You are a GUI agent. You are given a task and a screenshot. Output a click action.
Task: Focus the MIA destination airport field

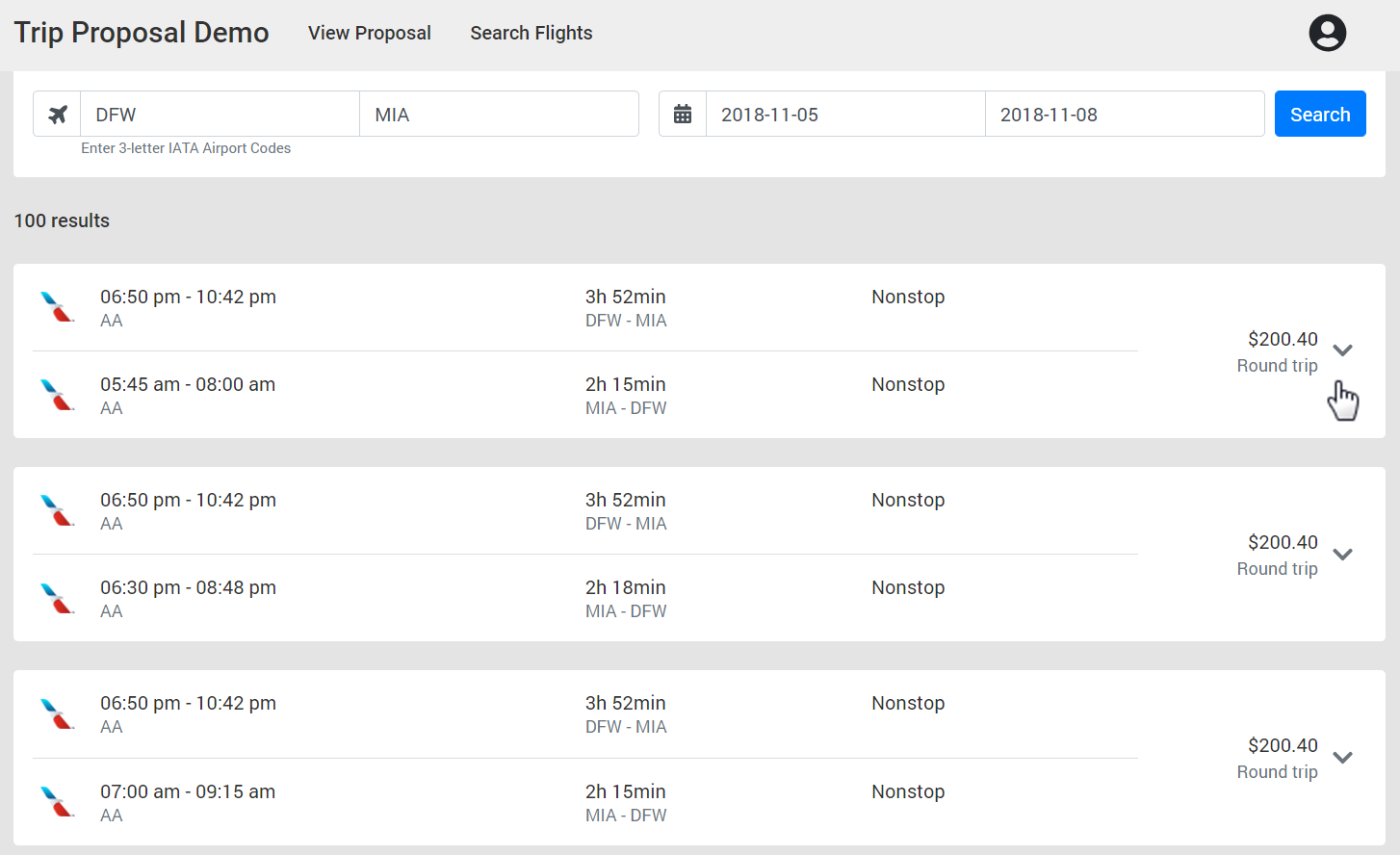(x=499, y=115)
